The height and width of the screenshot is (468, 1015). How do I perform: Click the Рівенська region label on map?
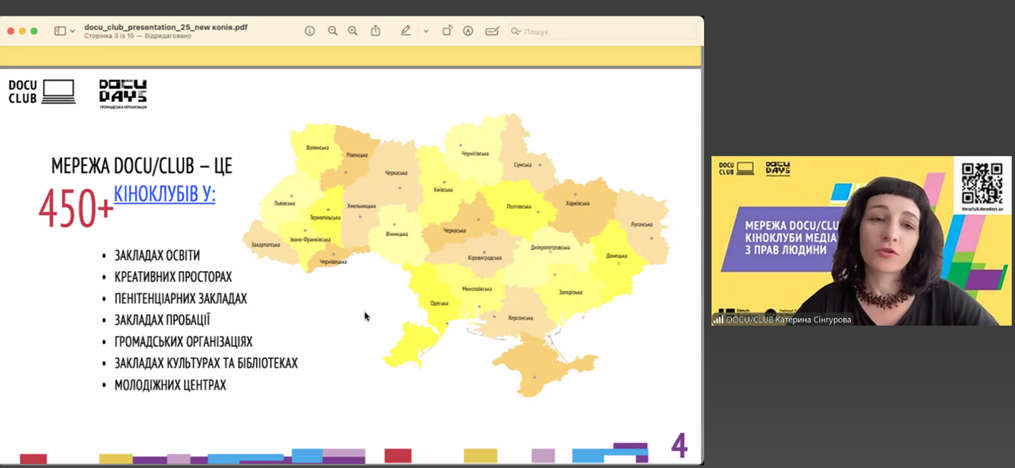pyautogui.click(x=355, y=155)
